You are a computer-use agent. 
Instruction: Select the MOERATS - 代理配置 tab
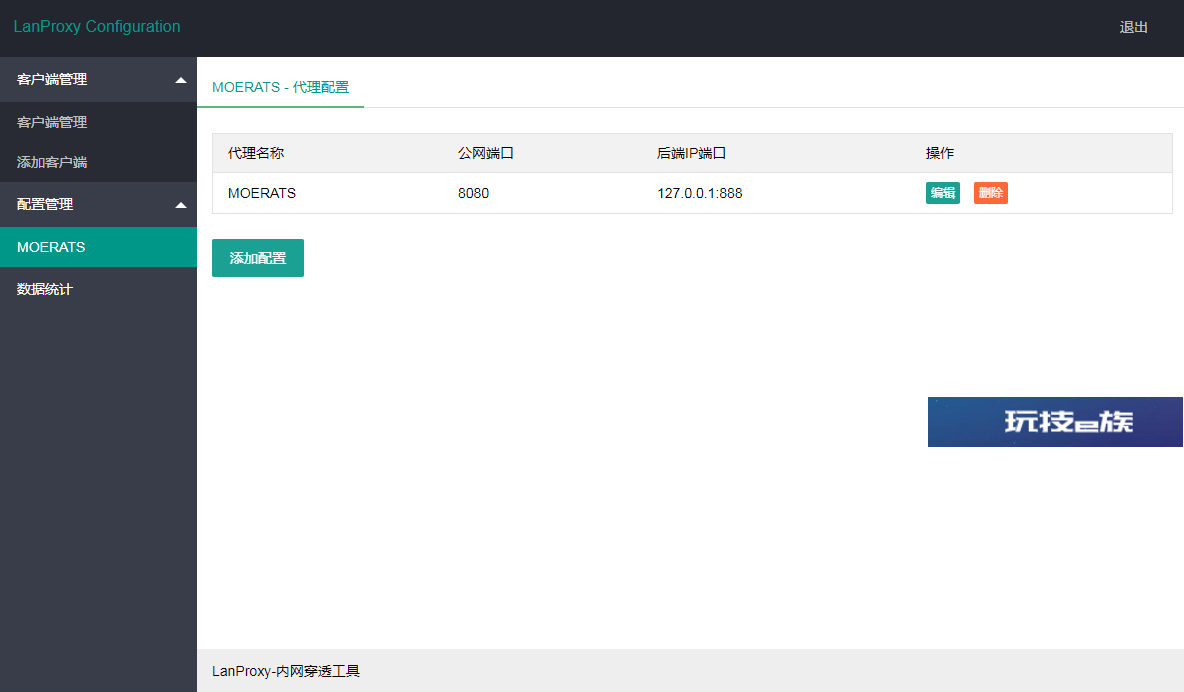tap(280, 88)
